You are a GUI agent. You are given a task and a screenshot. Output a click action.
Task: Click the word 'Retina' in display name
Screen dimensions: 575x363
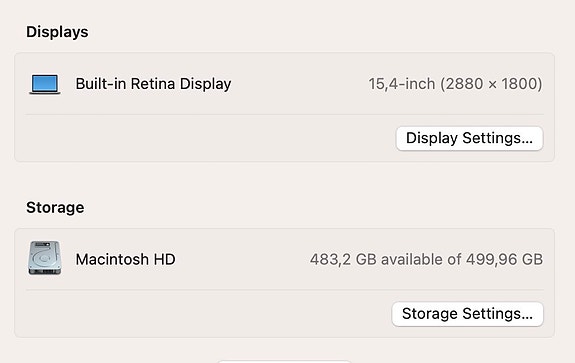click(x=153, y=84)
